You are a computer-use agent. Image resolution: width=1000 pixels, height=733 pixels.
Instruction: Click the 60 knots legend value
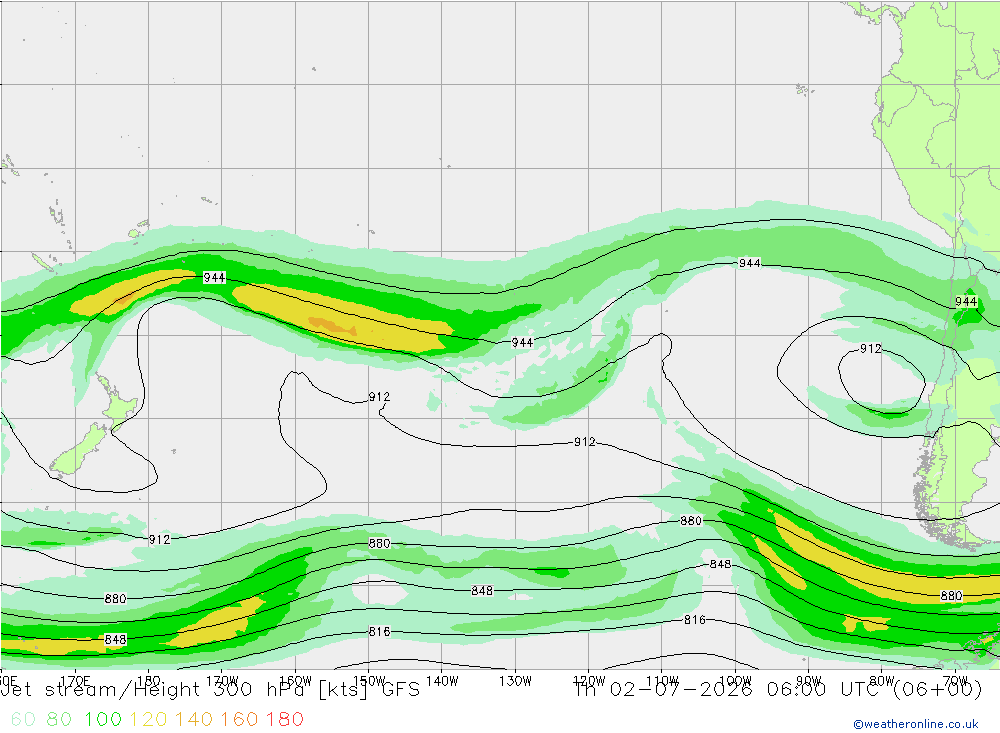pos(23,720)
